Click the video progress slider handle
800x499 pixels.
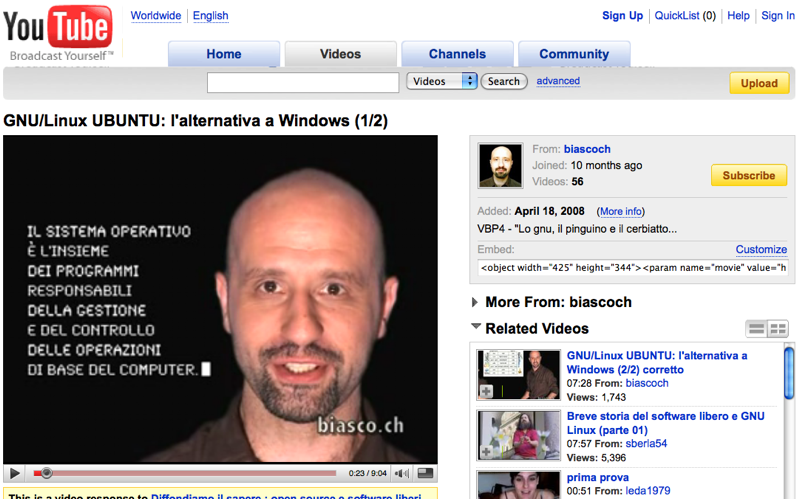(x=46, y=473)
